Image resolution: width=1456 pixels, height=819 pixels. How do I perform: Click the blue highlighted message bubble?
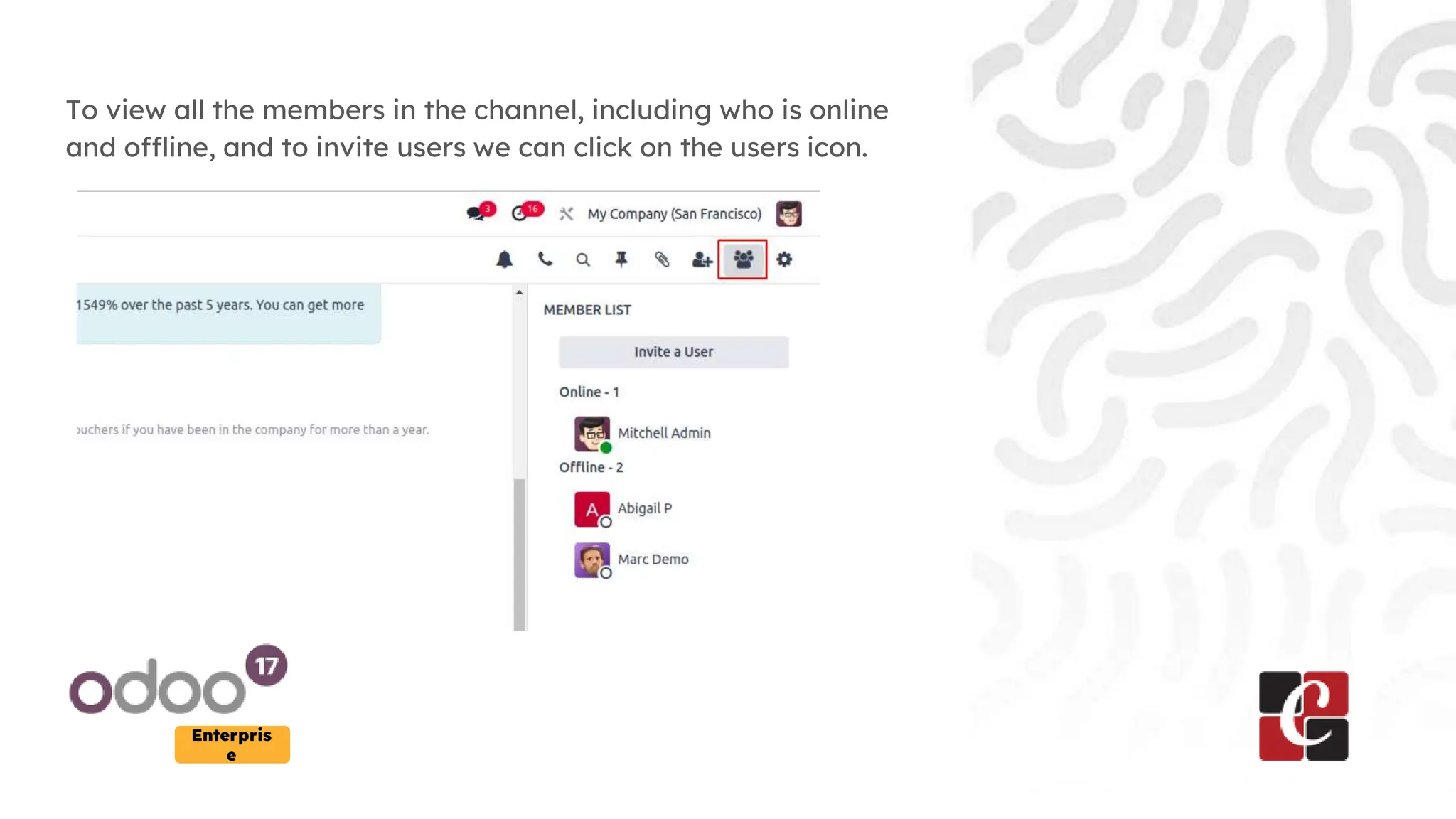[227, 314]
